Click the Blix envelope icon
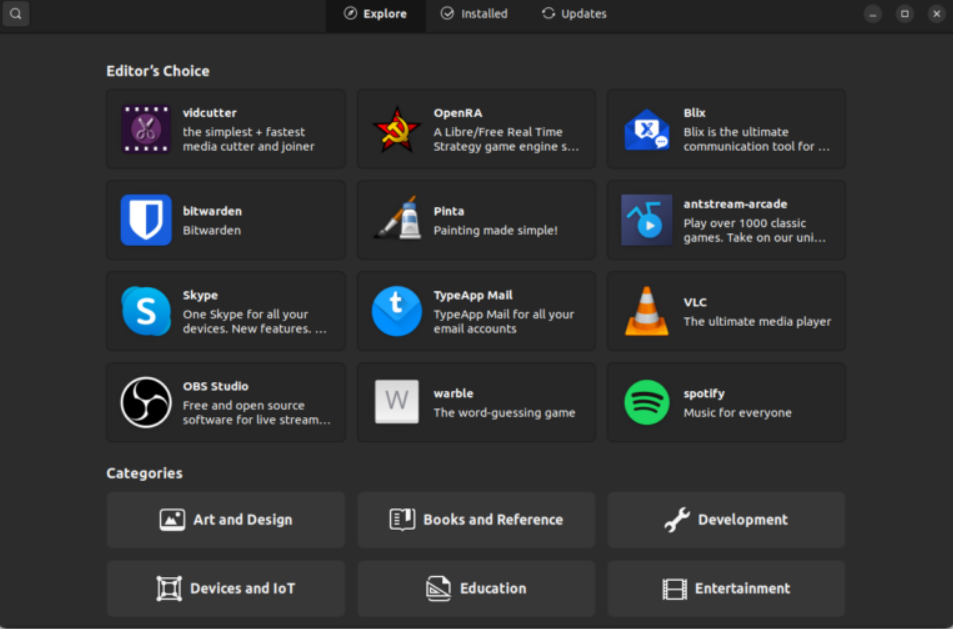Image resolution: width=953 pixels, height=629 pixels. [647, 129]
